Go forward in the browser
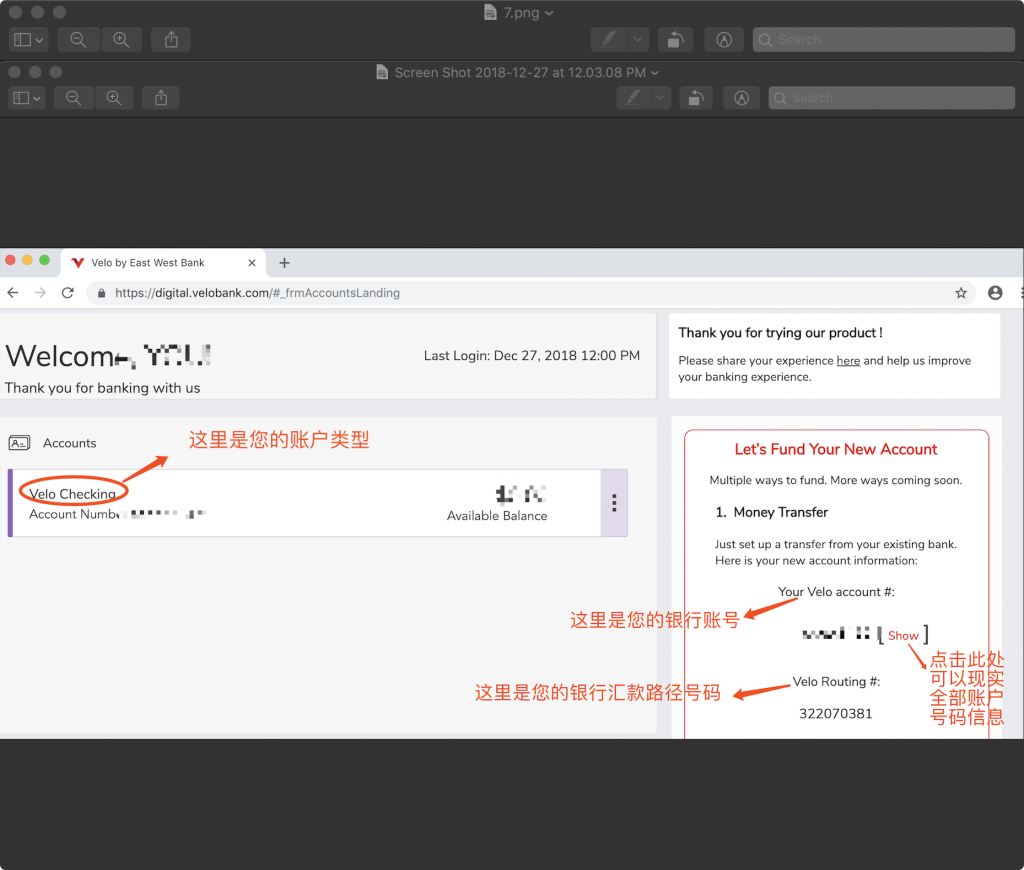This screenshot has height=870, width=1024. point(40,293)
